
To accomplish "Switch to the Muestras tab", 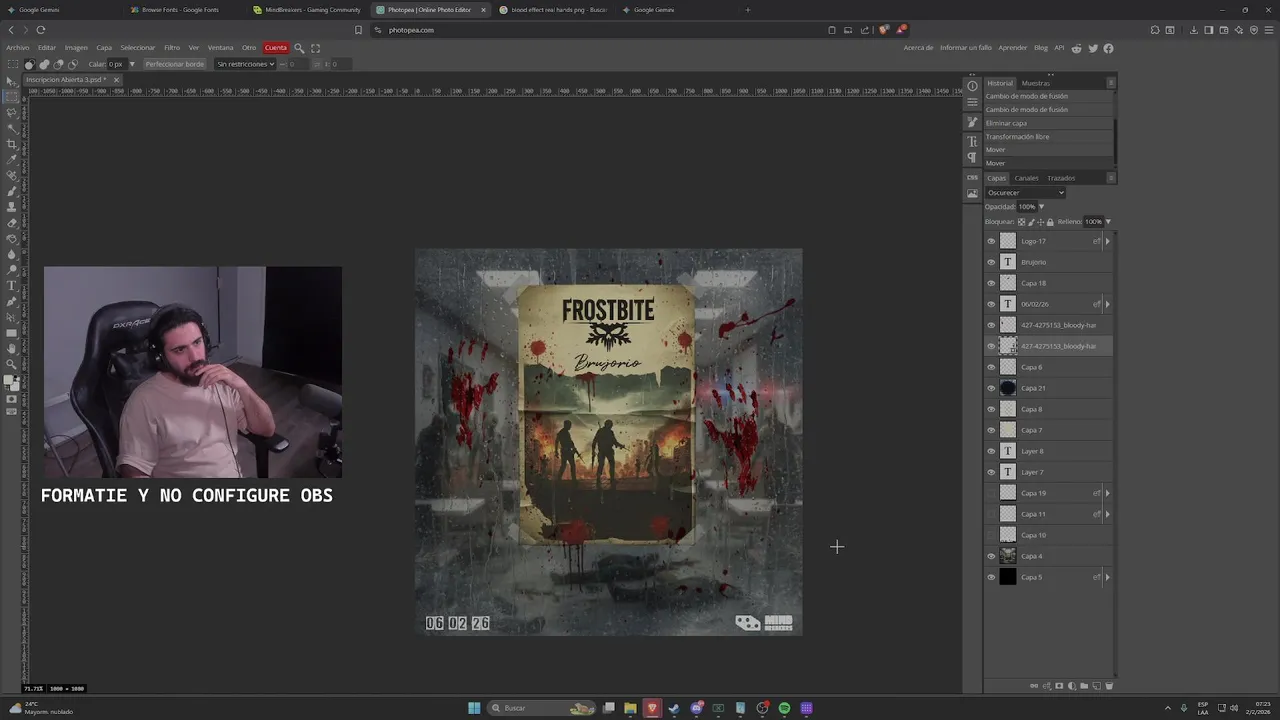I will click(1035, 83).
